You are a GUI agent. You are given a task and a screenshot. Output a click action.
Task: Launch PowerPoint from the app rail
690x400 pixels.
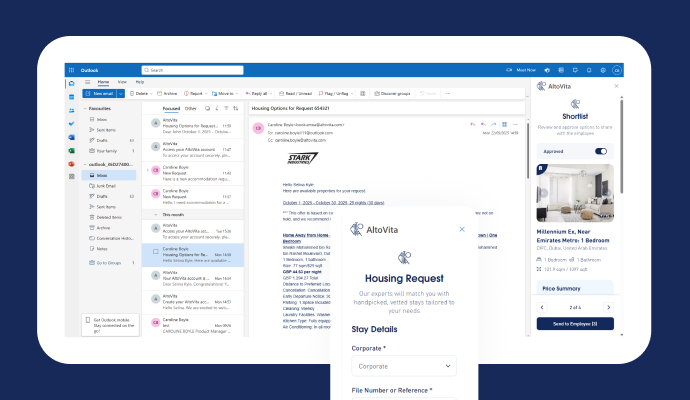[x=71, y=164]
